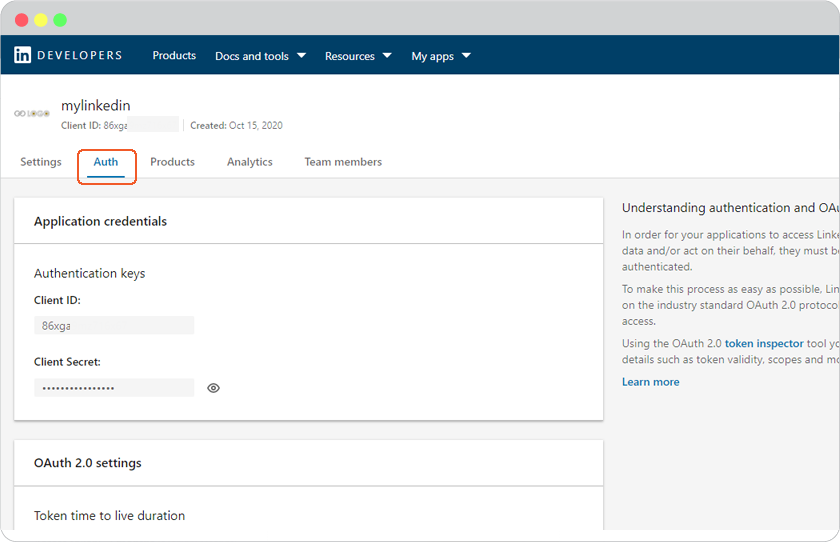Click the red close window button
Image resolution: width=840 pixels, height=542 pixels.
tap(21, 20)
